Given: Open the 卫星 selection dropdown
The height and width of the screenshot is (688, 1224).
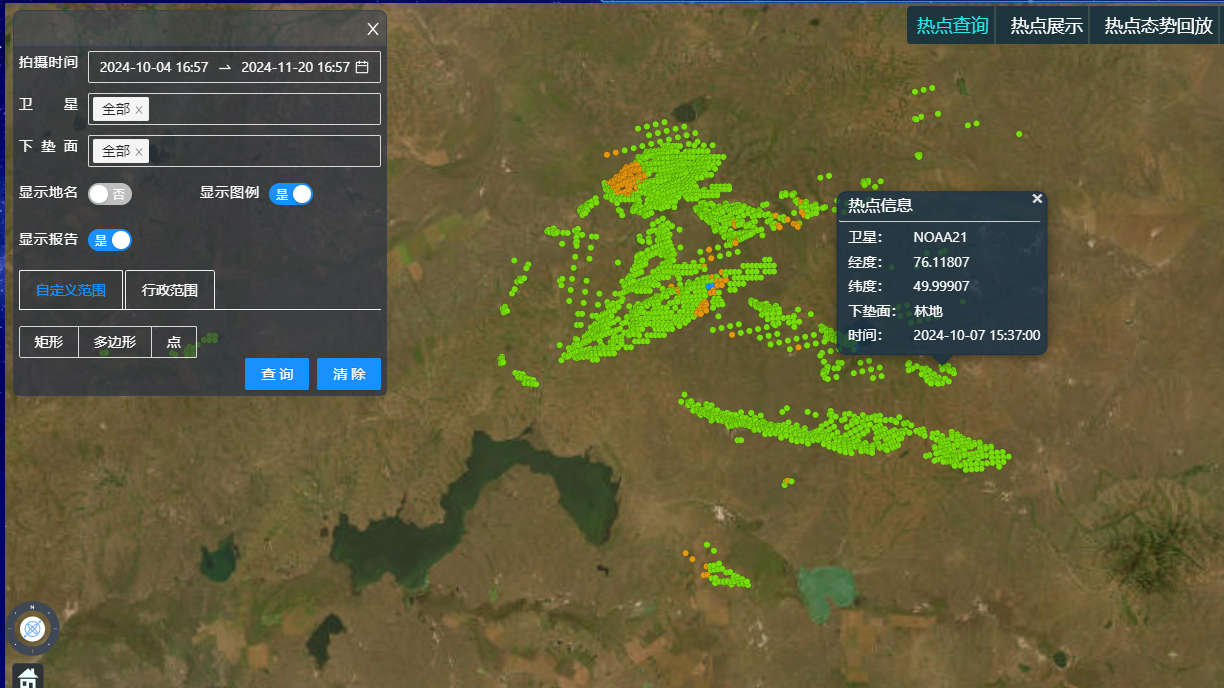Looking at the screenshot, I should [x=260, y=109].
